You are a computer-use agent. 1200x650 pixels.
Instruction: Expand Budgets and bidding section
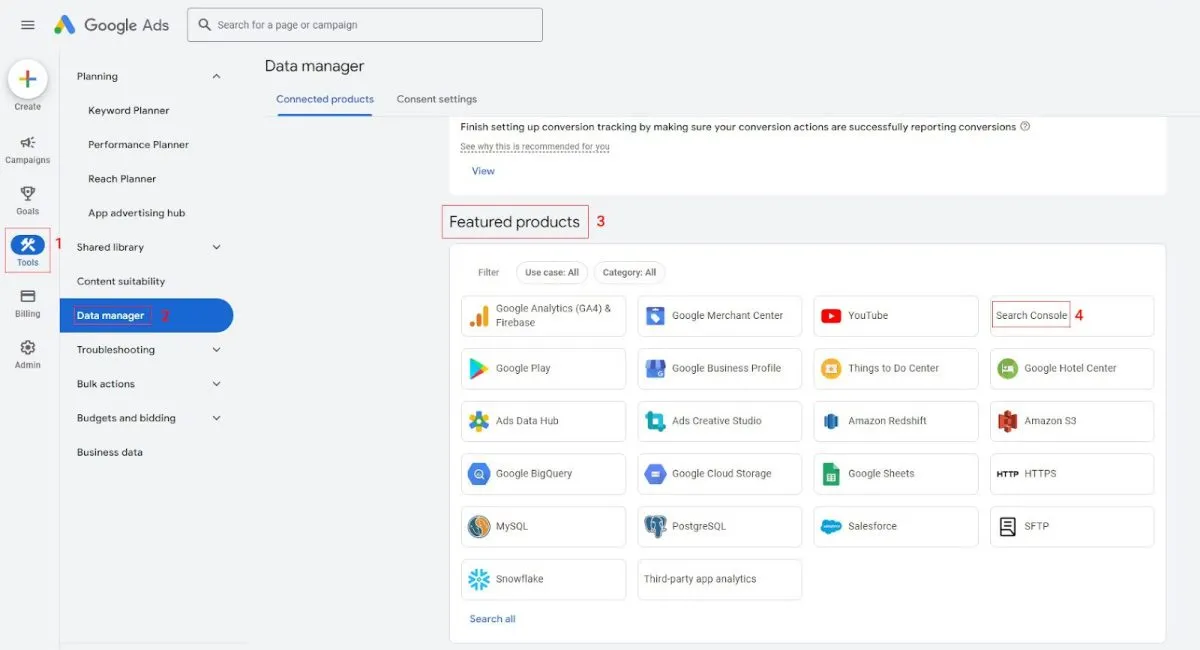point(216,418)
